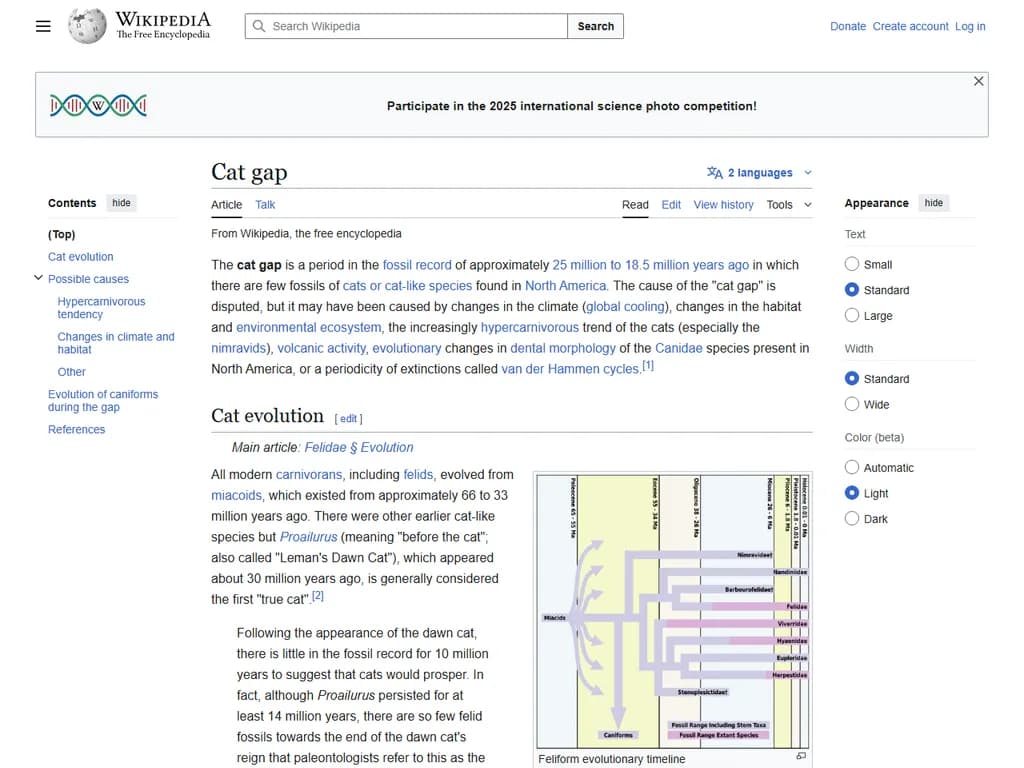Click the magnifier icon in search box

[x=259, y=26]
